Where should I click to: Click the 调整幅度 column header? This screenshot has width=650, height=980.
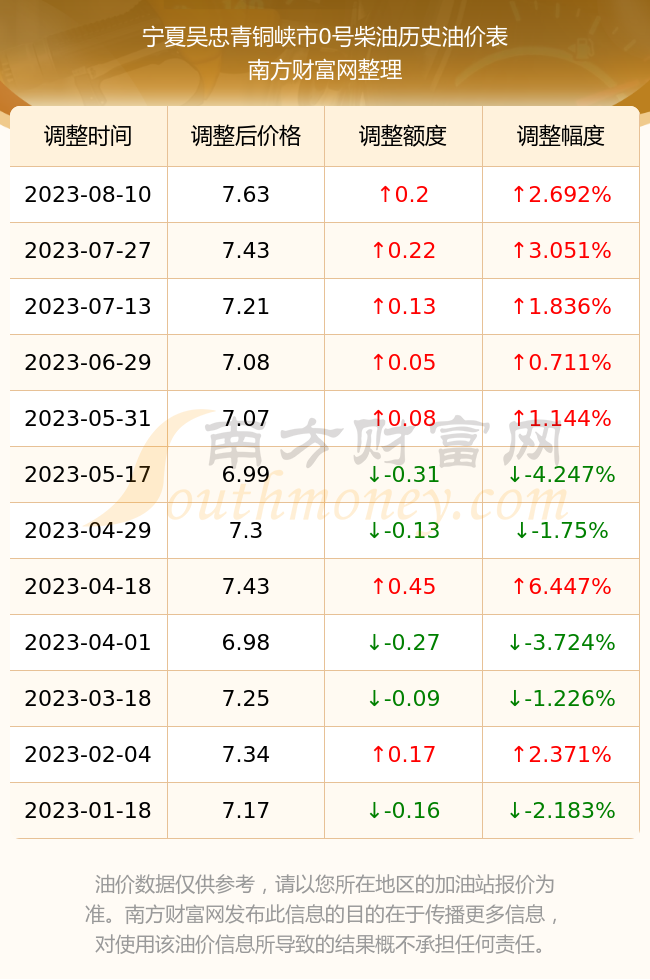561,136
